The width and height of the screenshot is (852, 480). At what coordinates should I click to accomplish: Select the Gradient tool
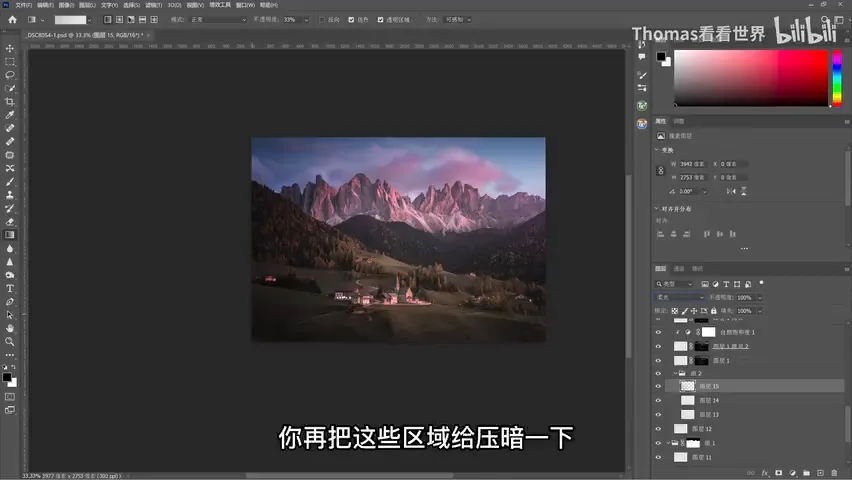point(10,235)
